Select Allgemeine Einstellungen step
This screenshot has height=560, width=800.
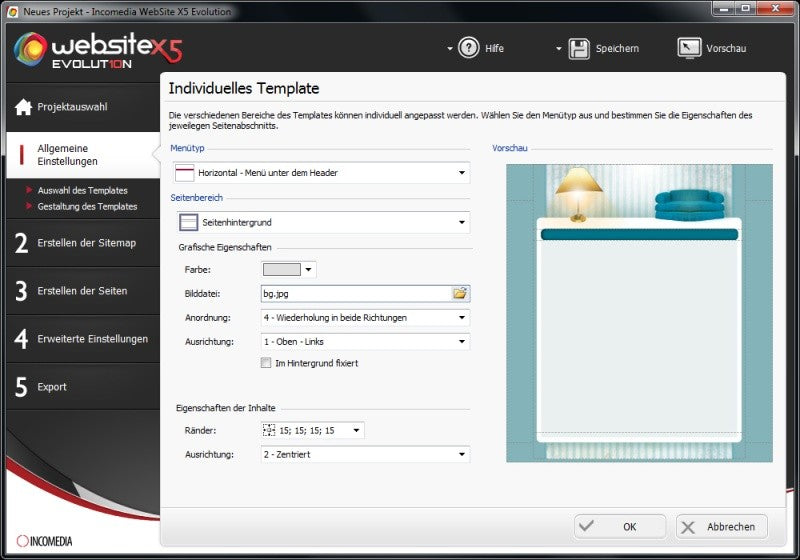click(x=83, y=155)
